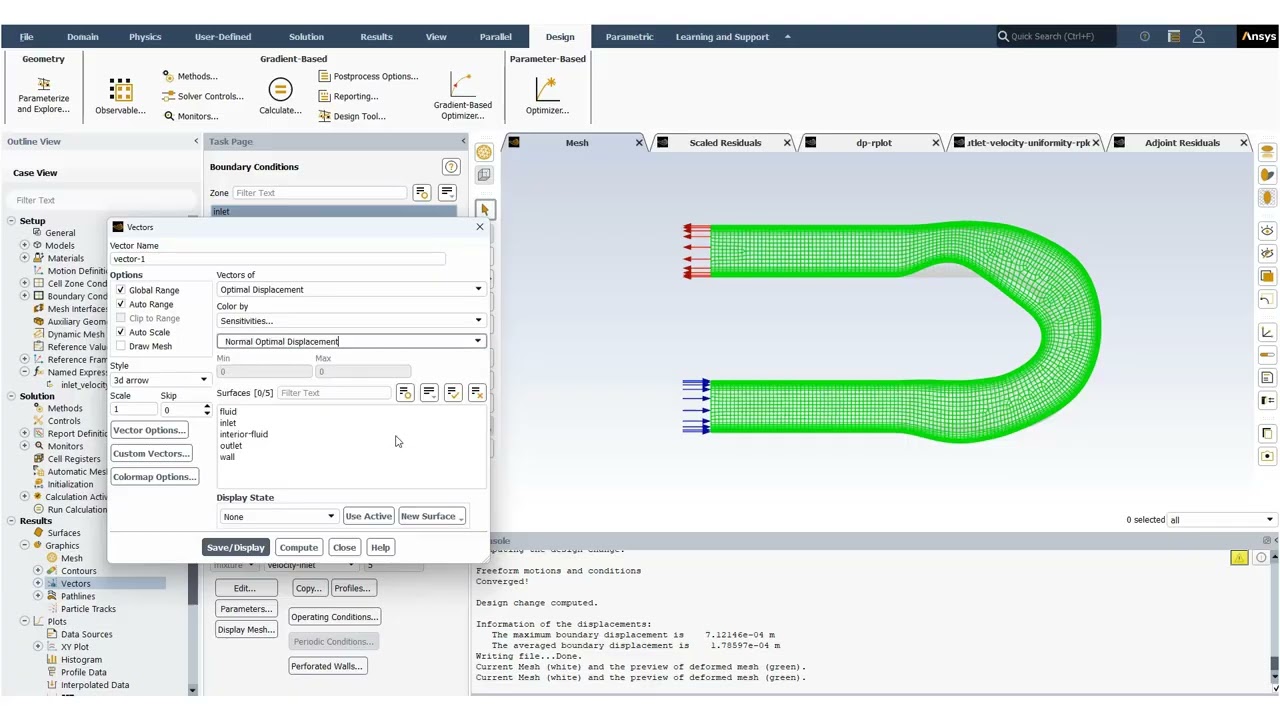Click the save picture camera icon
The height and width of the screenshot is (720, 1280).
[1267, 456]
